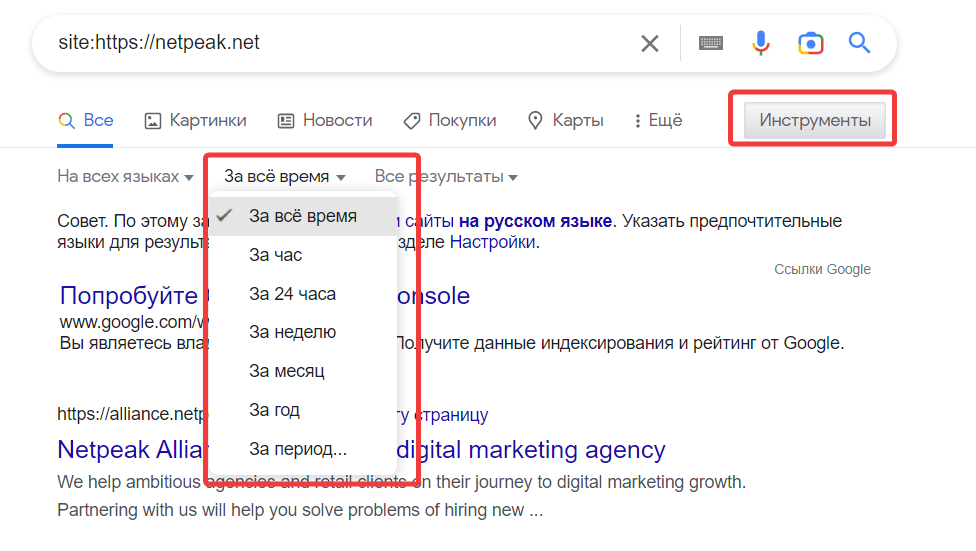Start voice search with microphone icon
Screen dimensions: 976x551
(x=761, y=43)
